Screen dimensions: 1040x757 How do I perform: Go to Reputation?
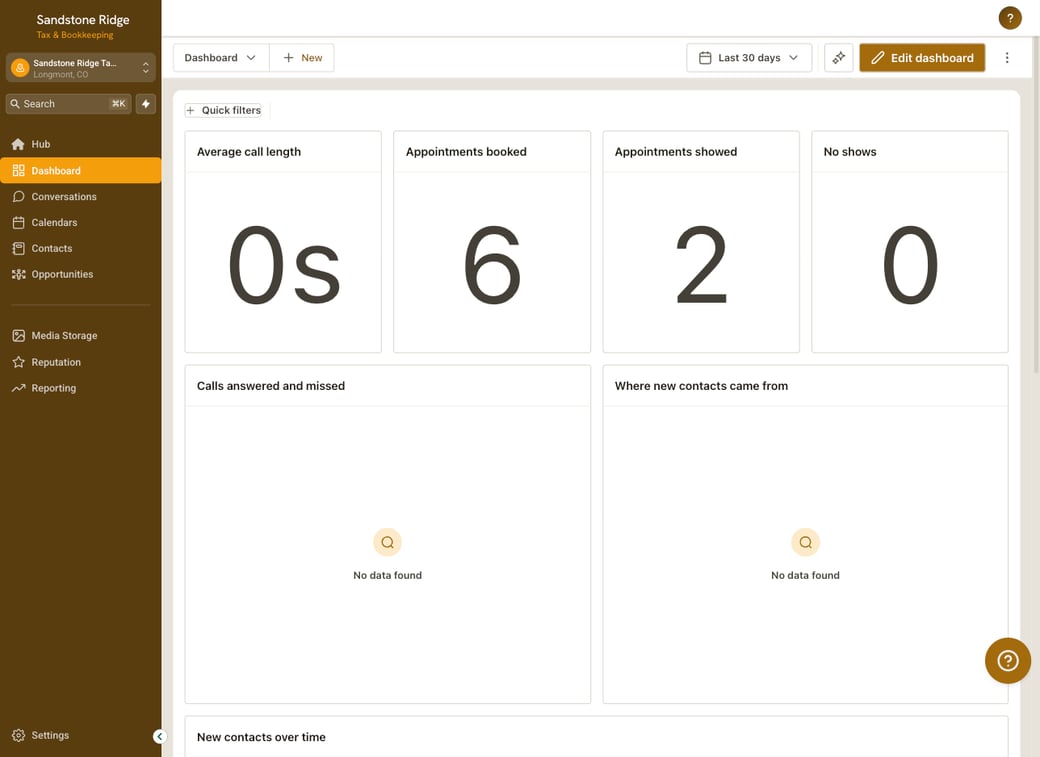point(80,362)
